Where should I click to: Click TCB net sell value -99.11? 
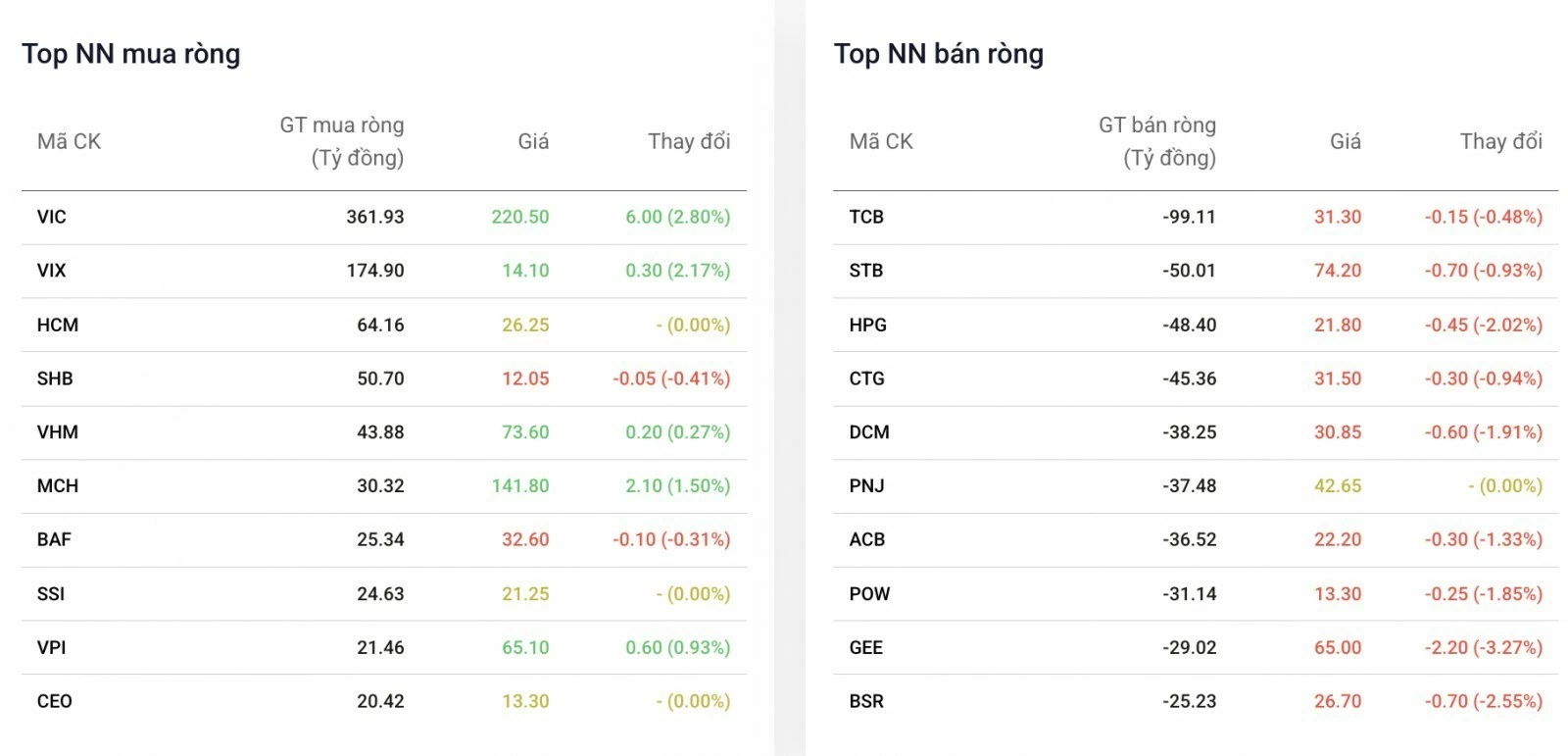click(1190, 217)
